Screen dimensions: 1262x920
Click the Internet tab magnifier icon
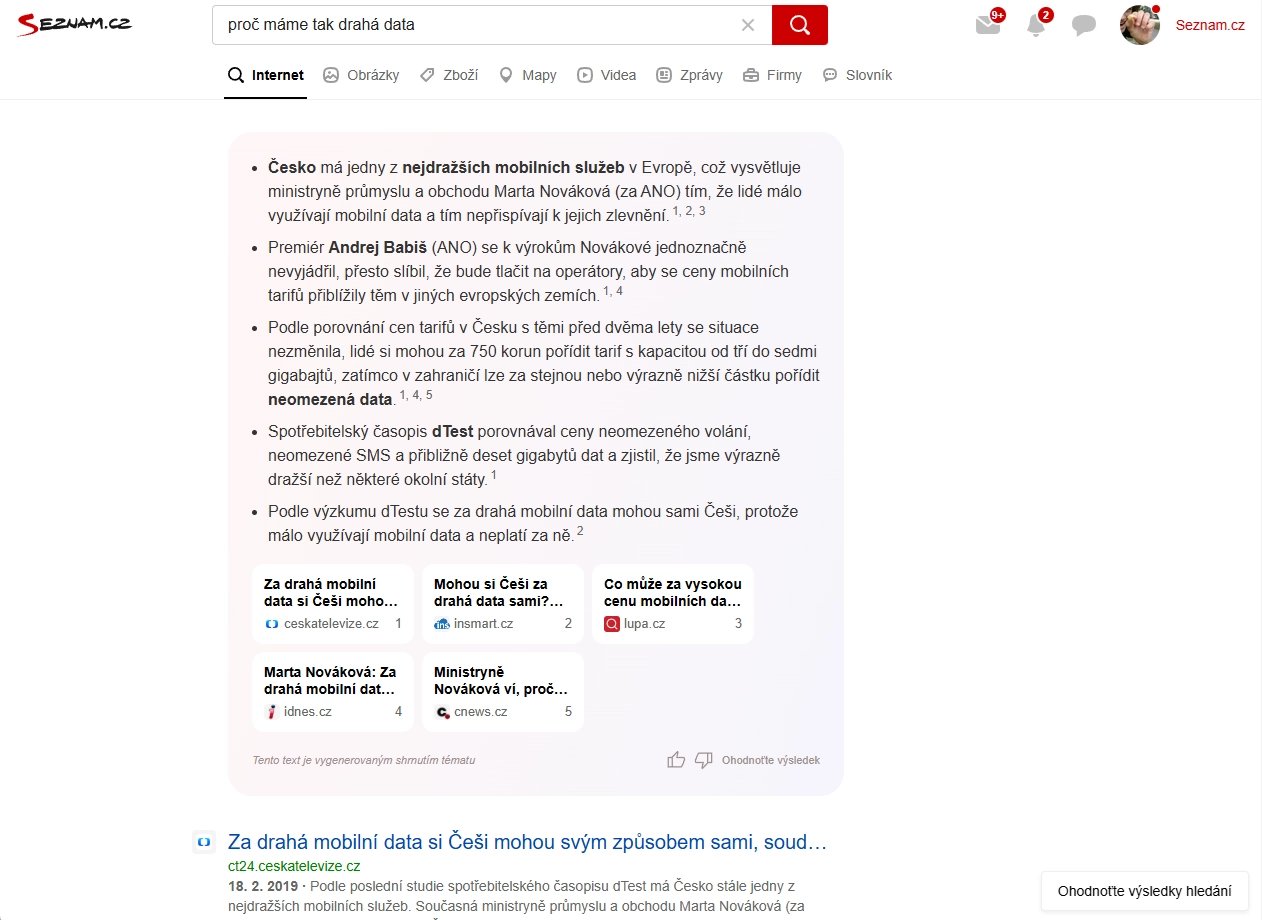click(x=236, y=75)
